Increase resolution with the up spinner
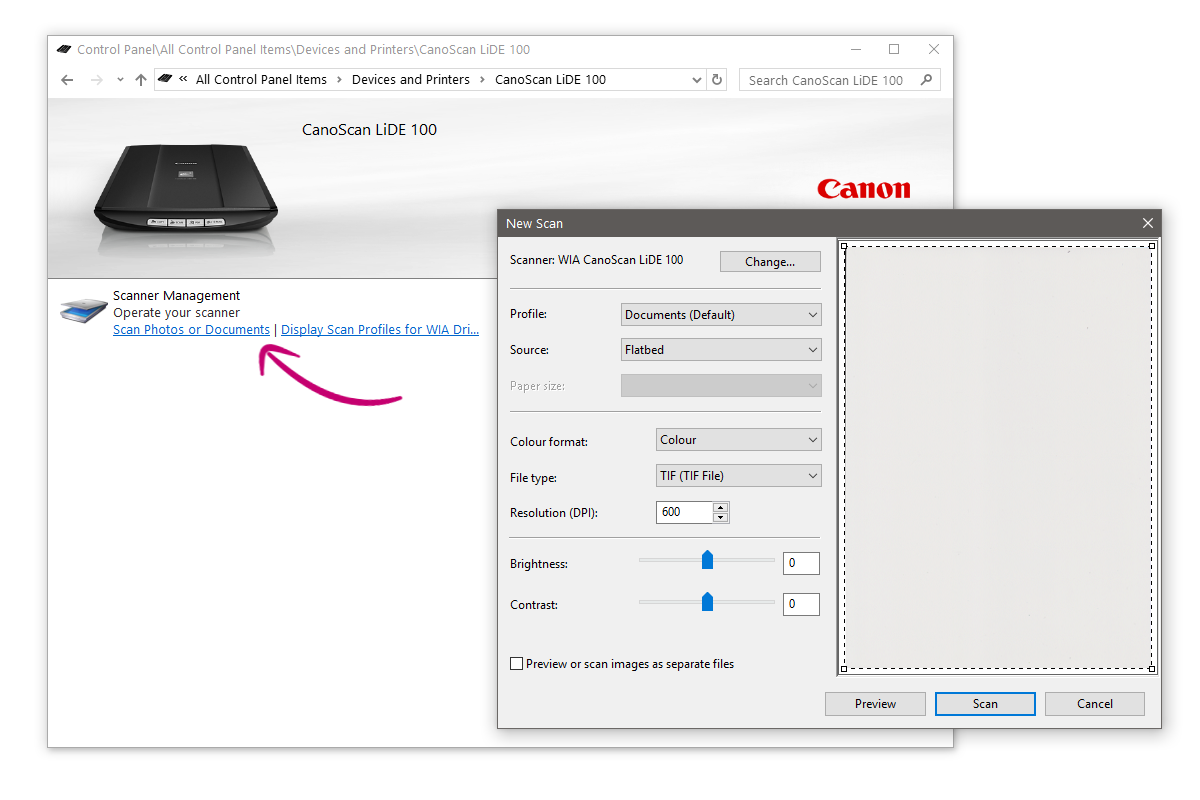Image resolution: width=1200 pixels, height=800 pixels. pos(721,507)
